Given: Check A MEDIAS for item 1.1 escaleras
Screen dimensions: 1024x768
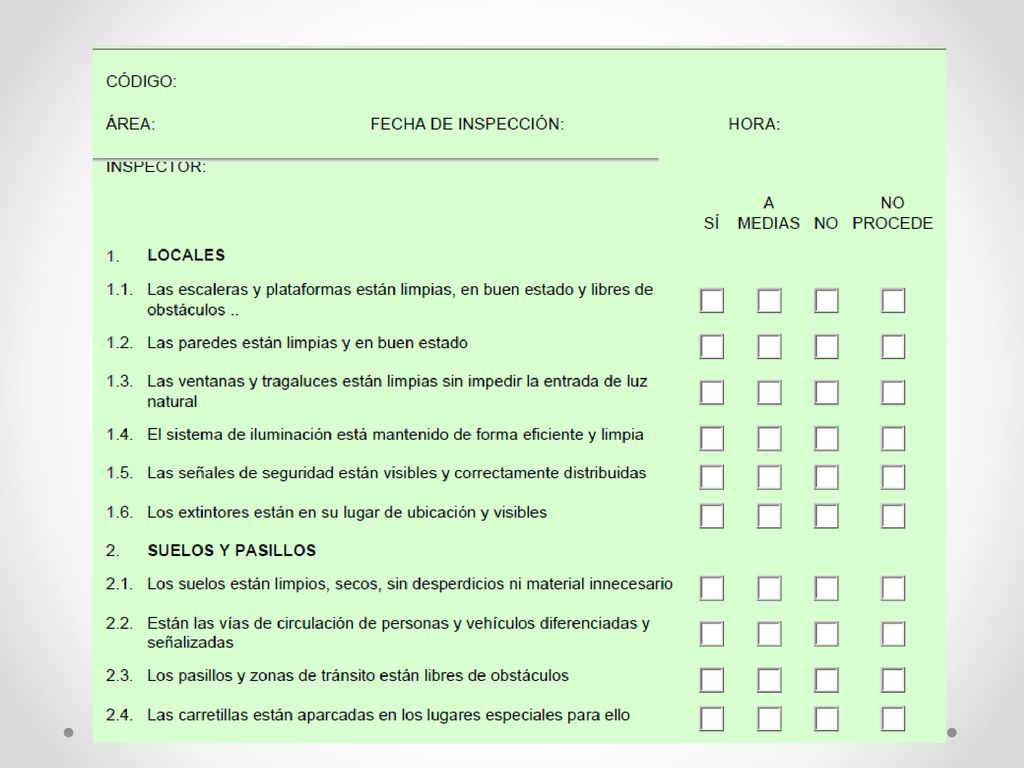Looking at the screenshot, I should coord(769,301).
